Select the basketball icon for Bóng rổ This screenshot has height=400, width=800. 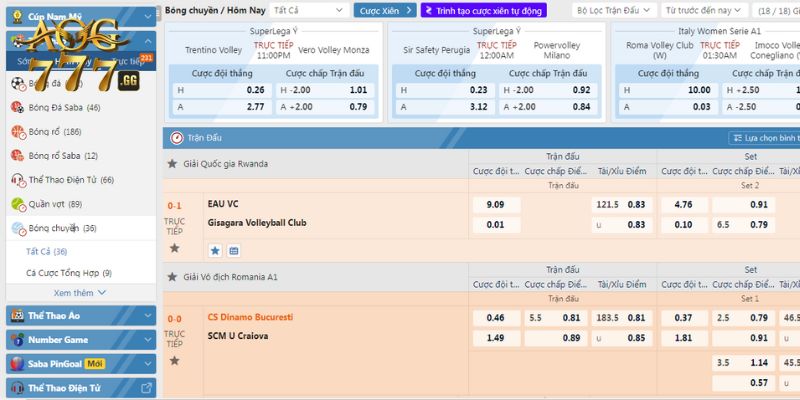tap(17, 132)
